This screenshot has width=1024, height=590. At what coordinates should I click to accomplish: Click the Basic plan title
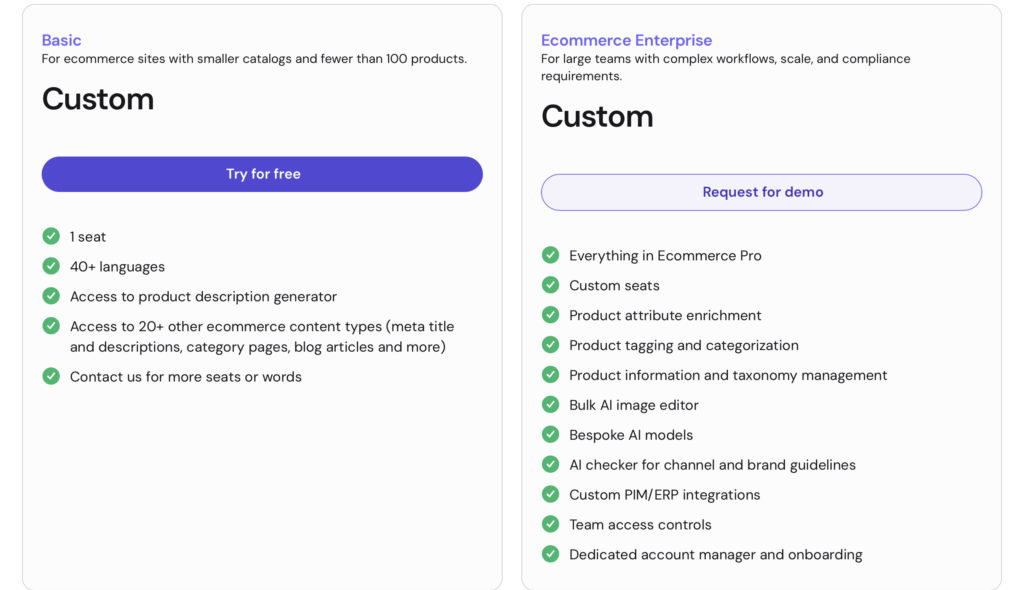pos(61,41)
